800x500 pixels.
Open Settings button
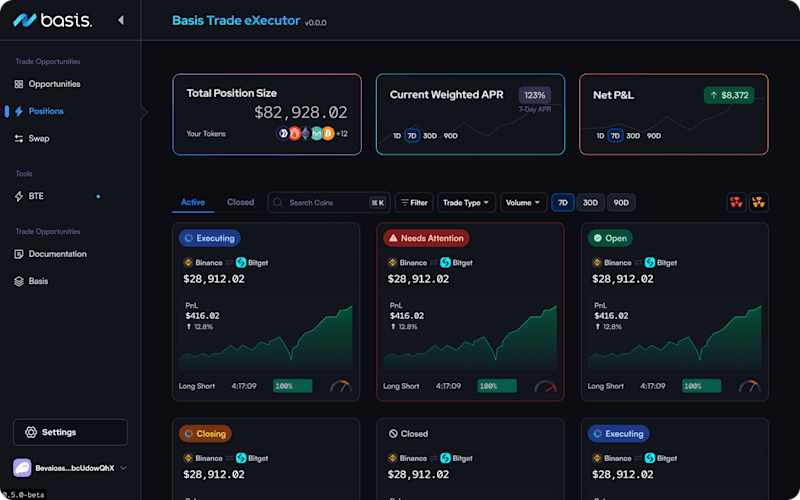click(70, 432)
